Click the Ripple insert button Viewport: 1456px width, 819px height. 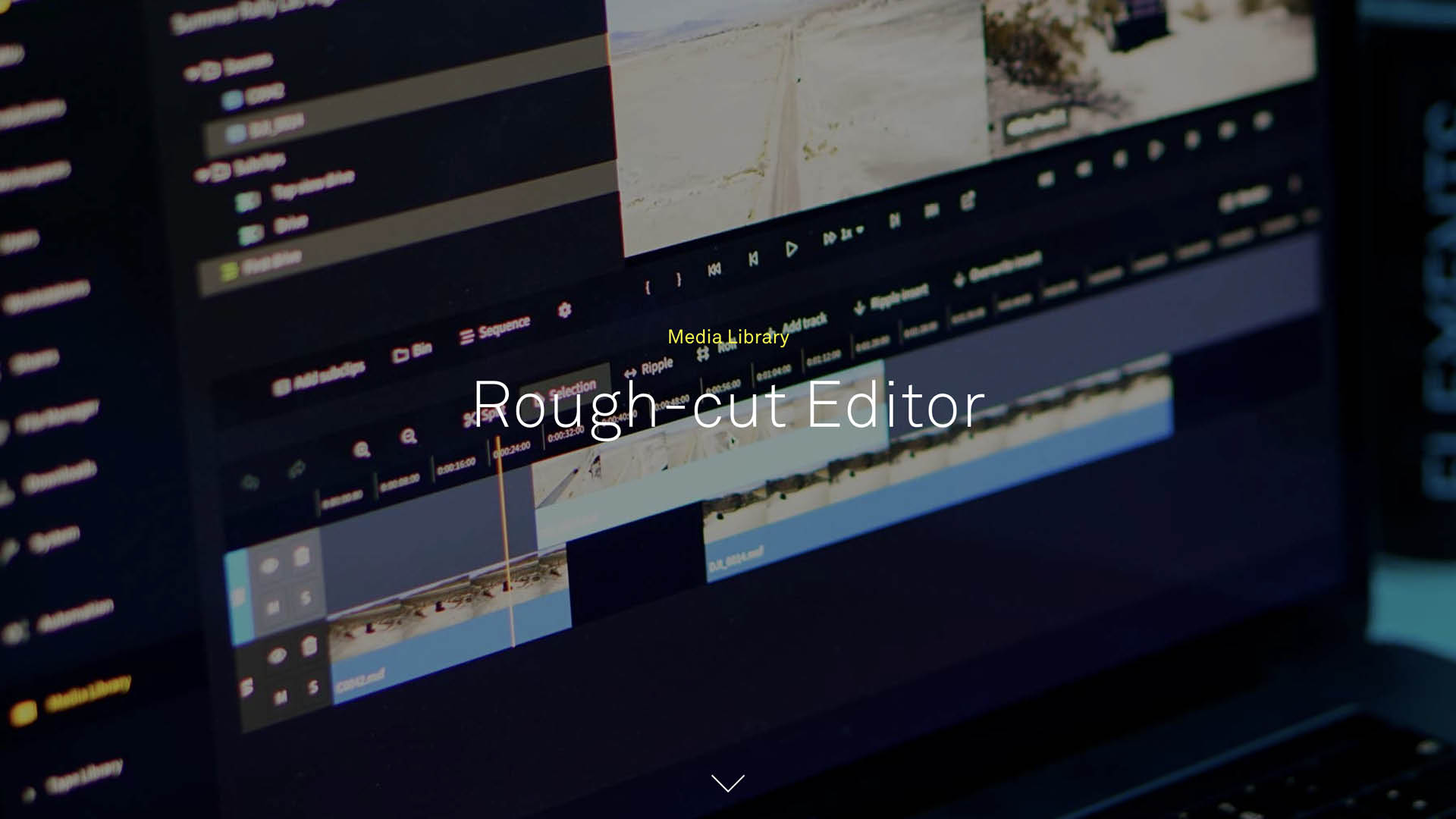click(x=891, y=299)
